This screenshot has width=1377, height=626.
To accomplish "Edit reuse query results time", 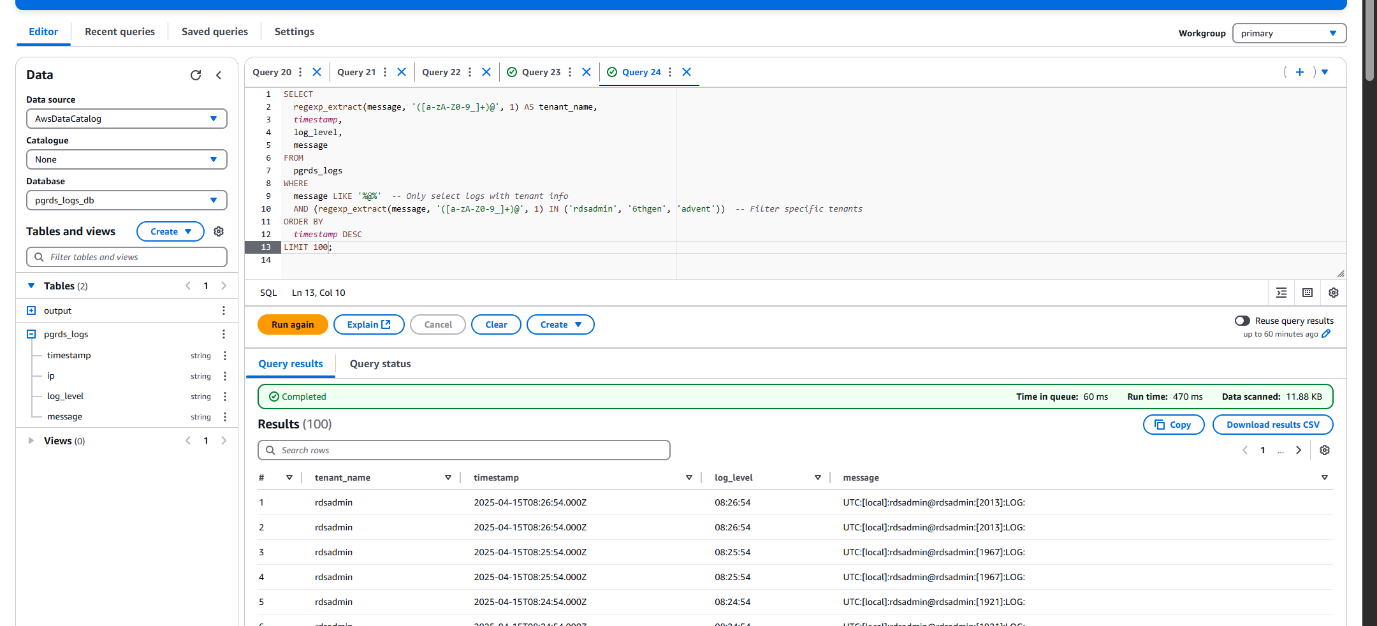I will 1327,334.
